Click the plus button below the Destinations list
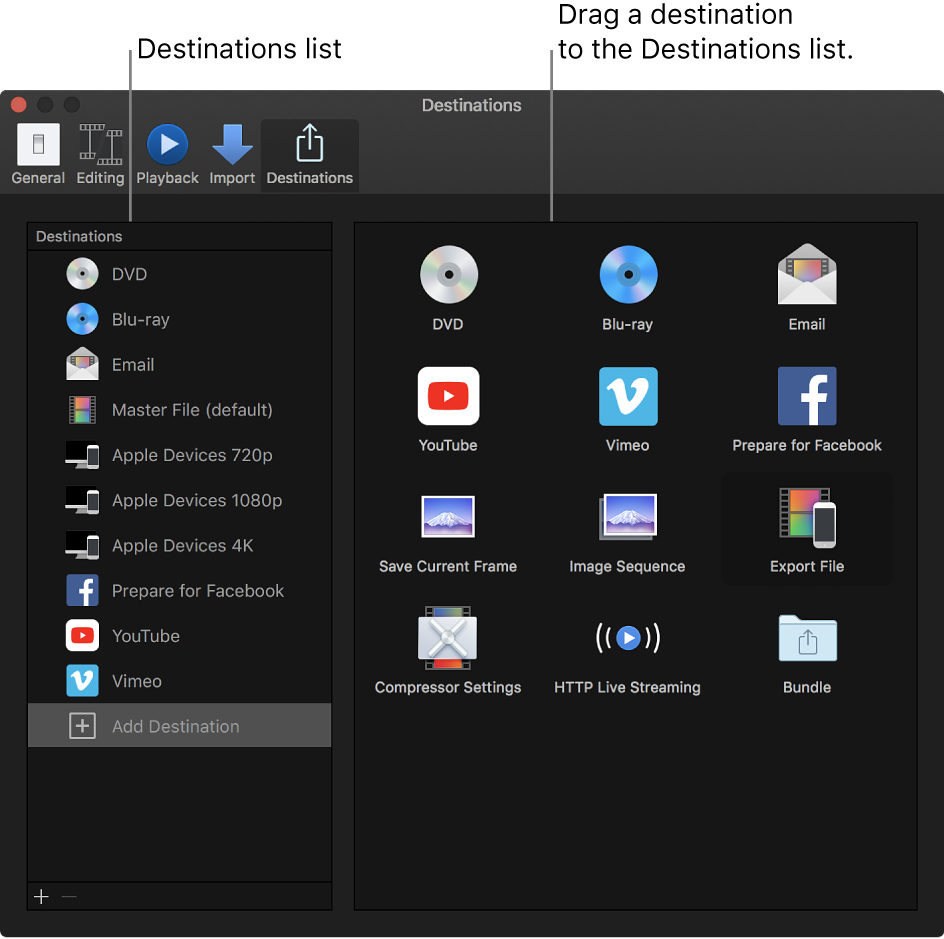This screenshot has height=939, width=944. point(41,897)
